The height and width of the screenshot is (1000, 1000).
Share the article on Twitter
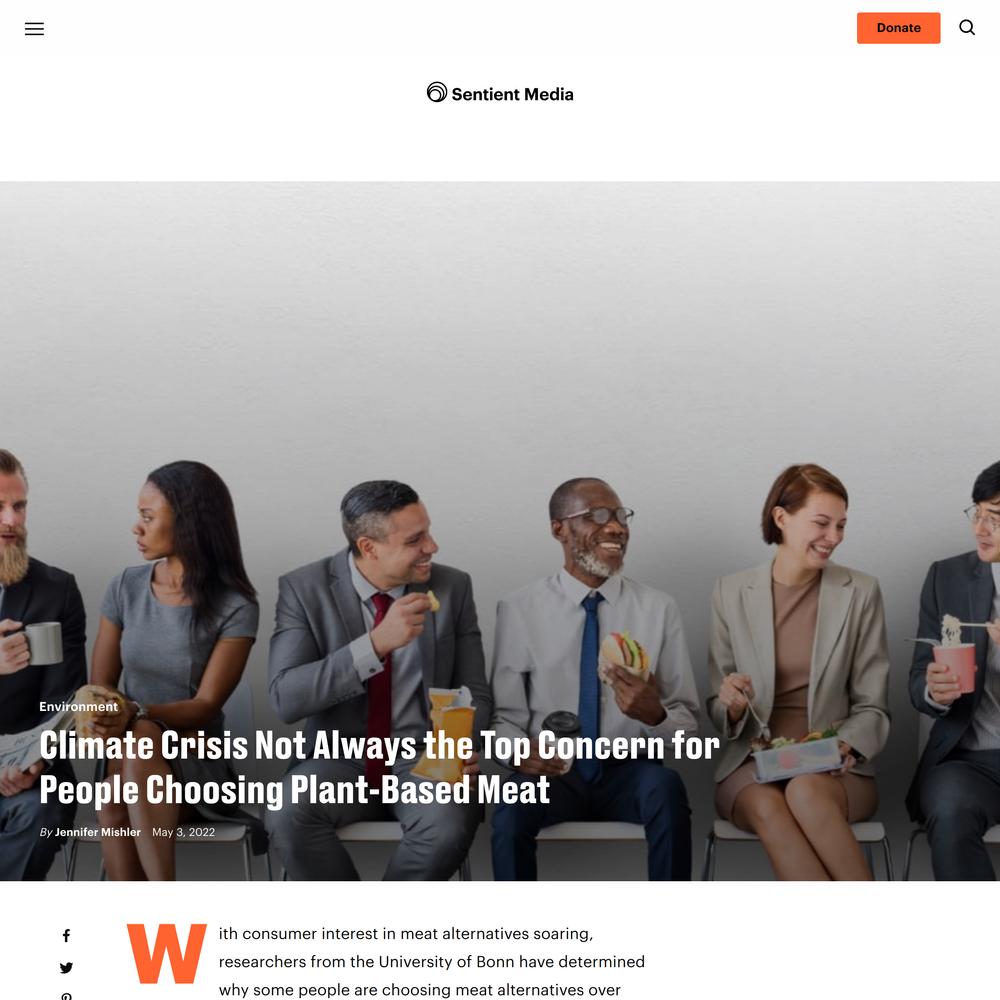click(66, 967)
